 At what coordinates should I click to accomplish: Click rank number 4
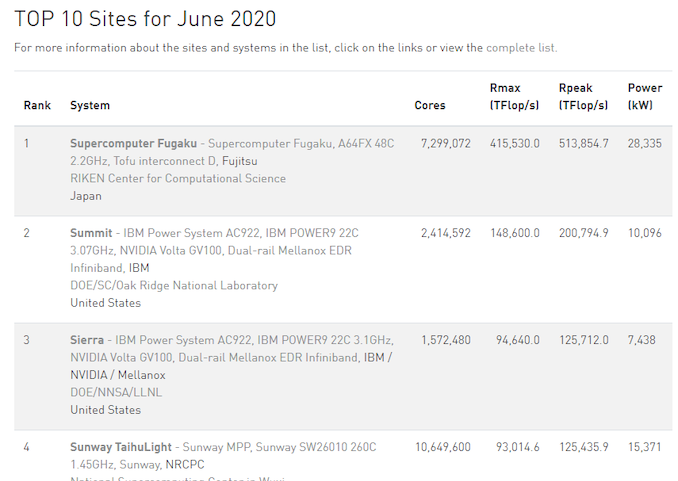coord(26,447)
